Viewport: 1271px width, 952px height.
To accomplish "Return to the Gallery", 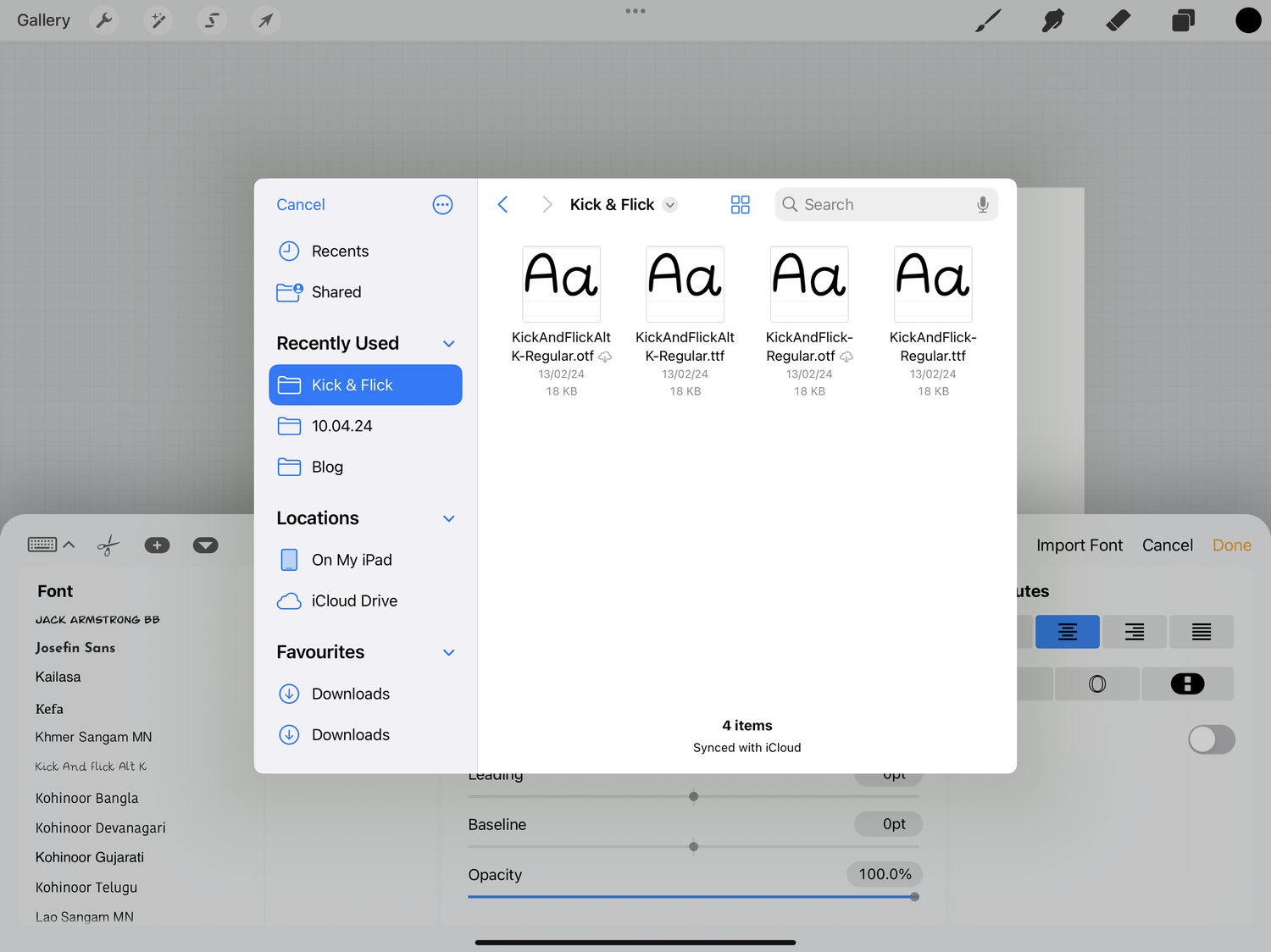I will 43,19.
